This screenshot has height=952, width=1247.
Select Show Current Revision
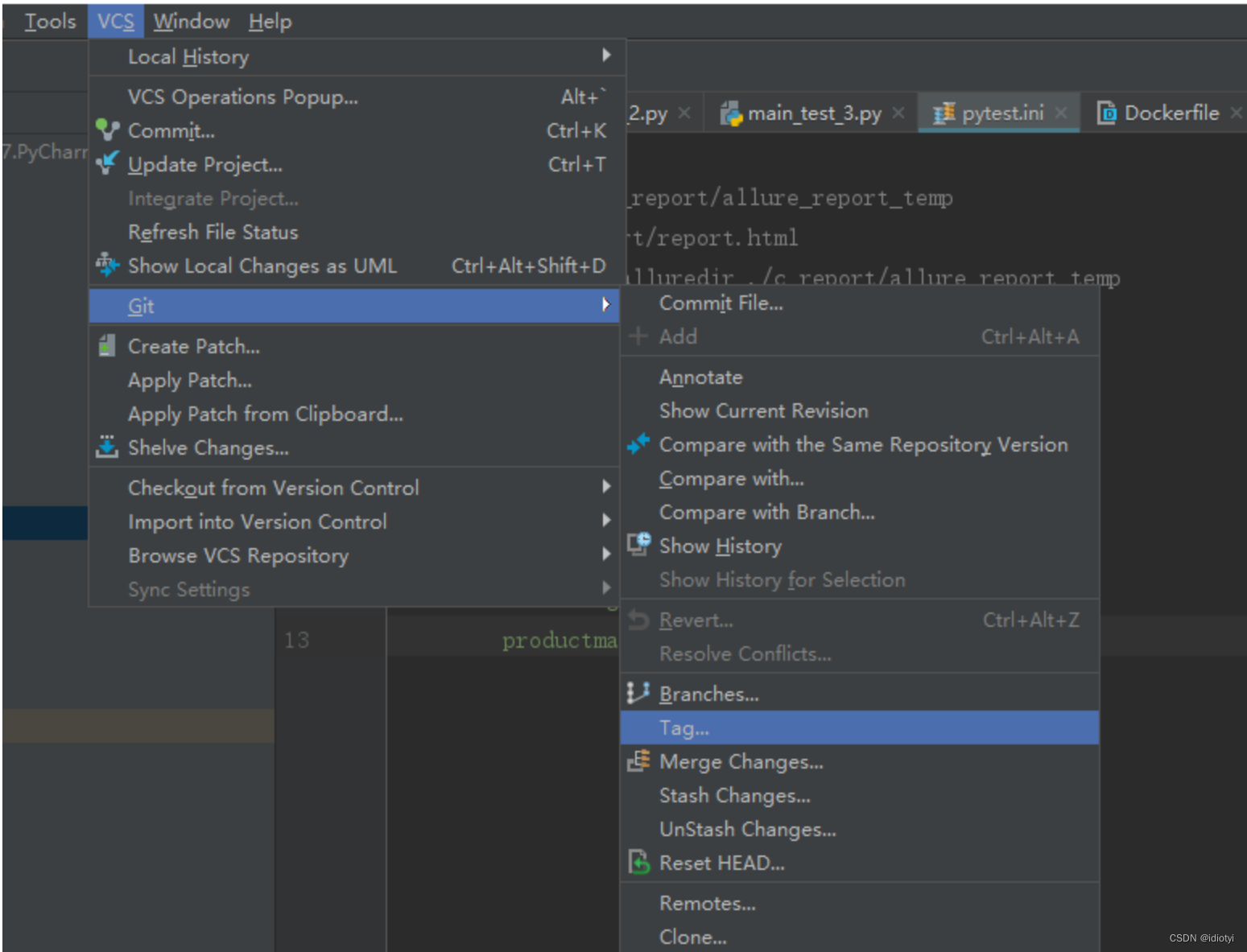860,410
